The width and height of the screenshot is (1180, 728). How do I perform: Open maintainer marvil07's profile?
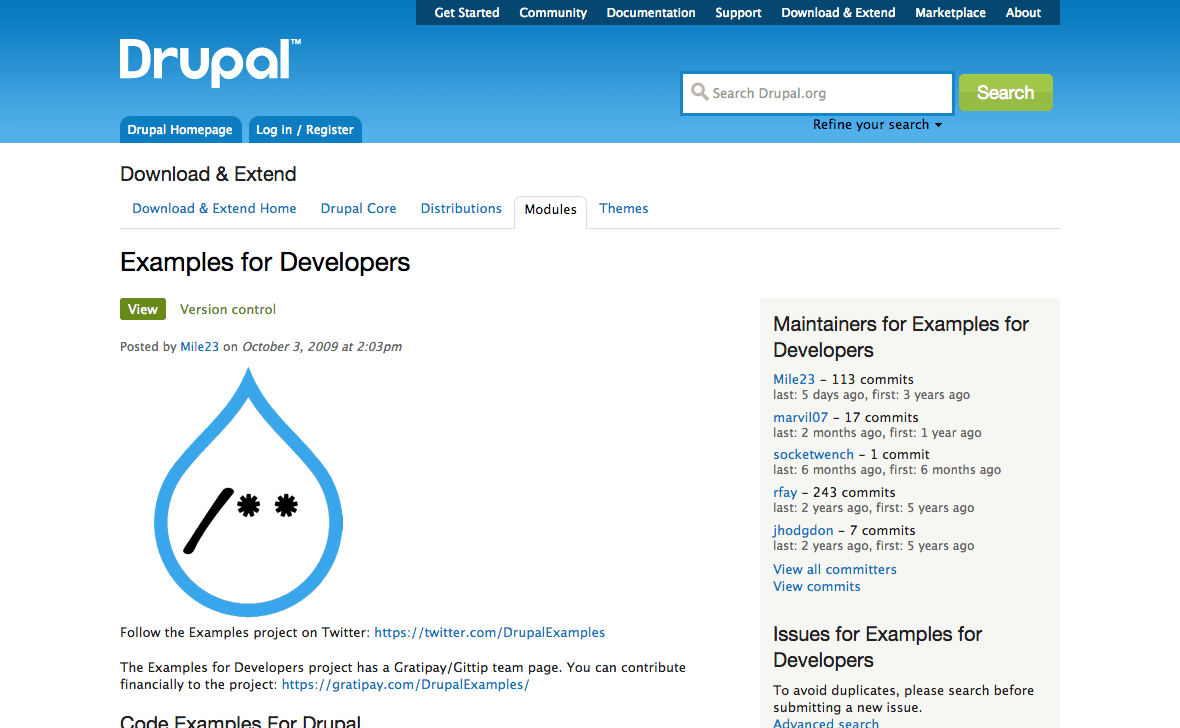[801, 417]
